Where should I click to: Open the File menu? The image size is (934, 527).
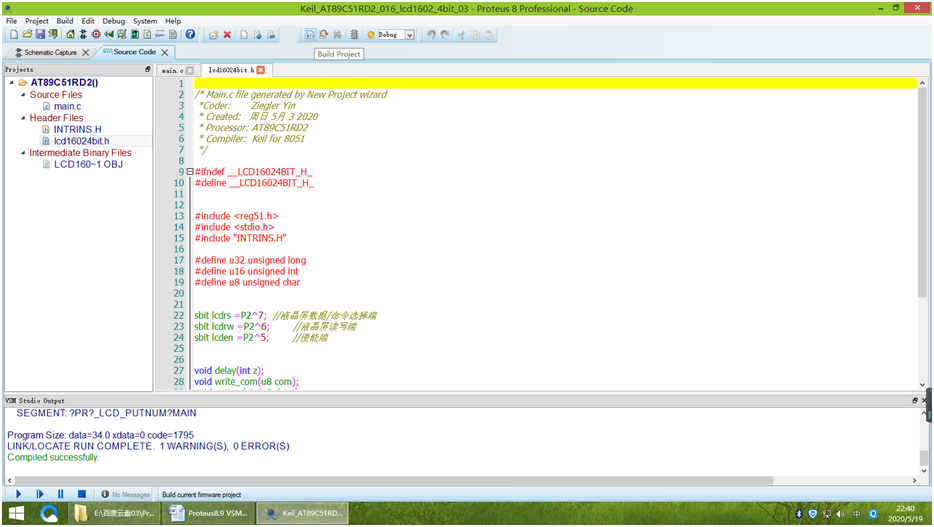(x=11, y=21)
